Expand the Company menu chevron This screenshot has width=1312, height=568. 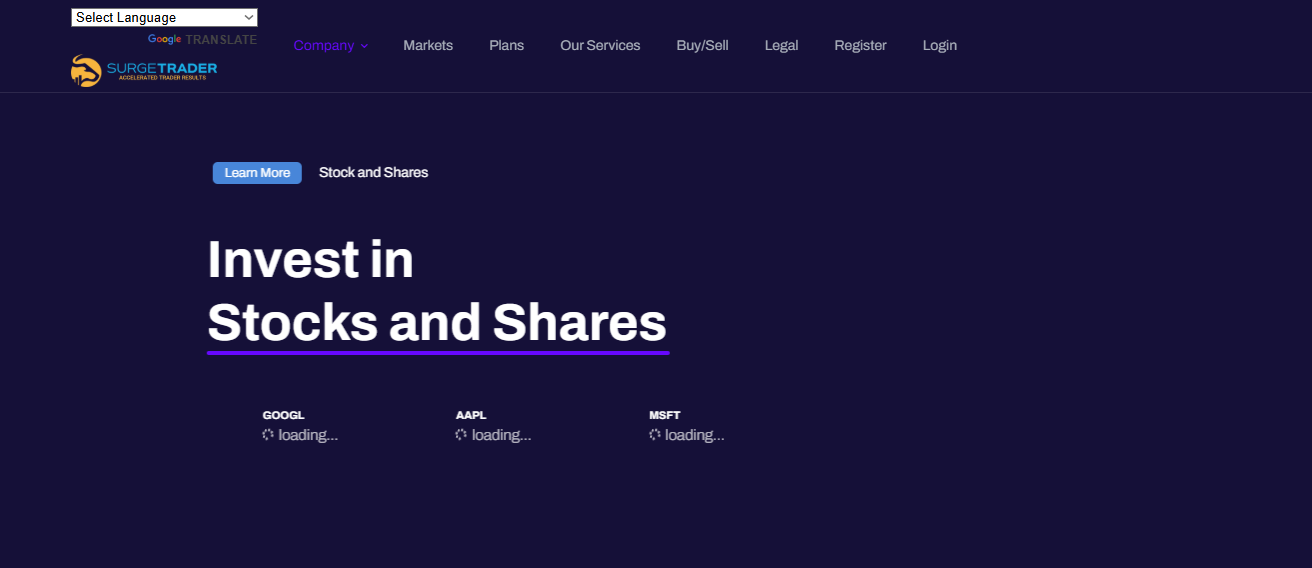364,46
